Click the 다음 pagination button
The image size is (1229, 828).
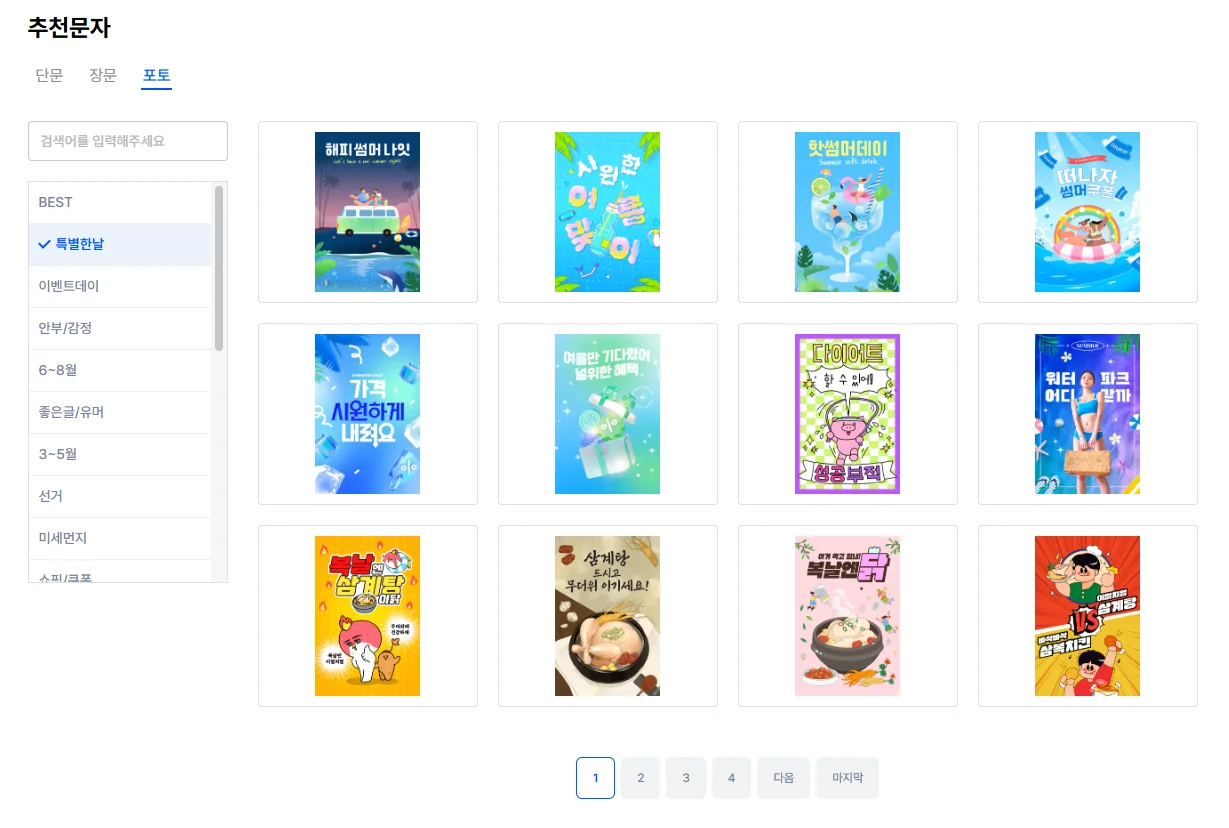(784, 778)
